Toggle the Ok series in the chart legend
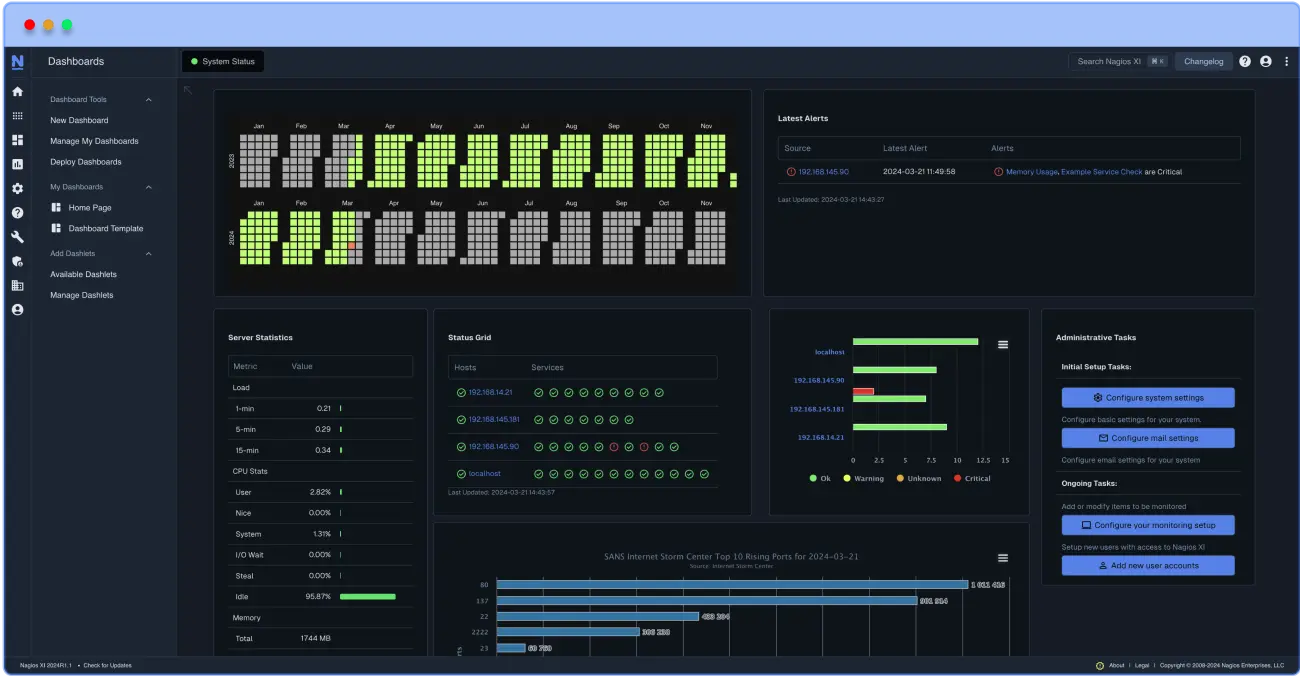1300x676 pixels. (822, 478)
